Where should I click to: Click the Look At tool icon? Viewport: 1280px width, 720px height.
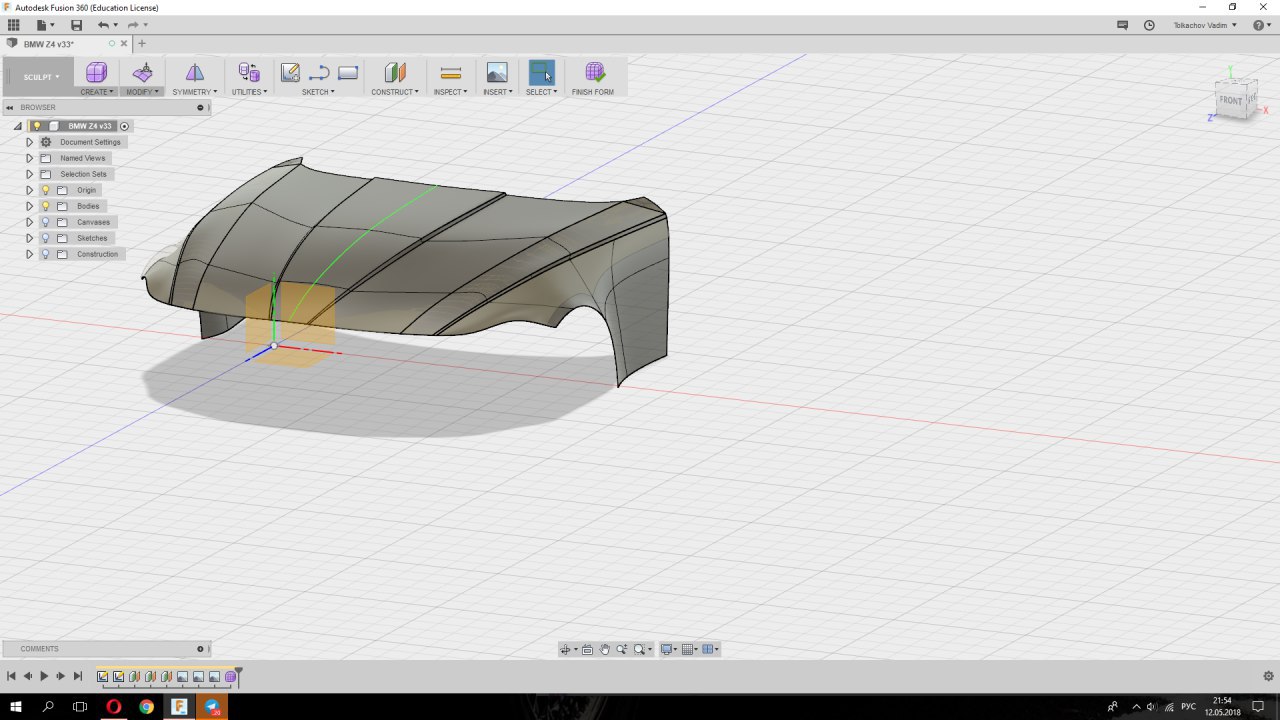[x=588, y=649]
